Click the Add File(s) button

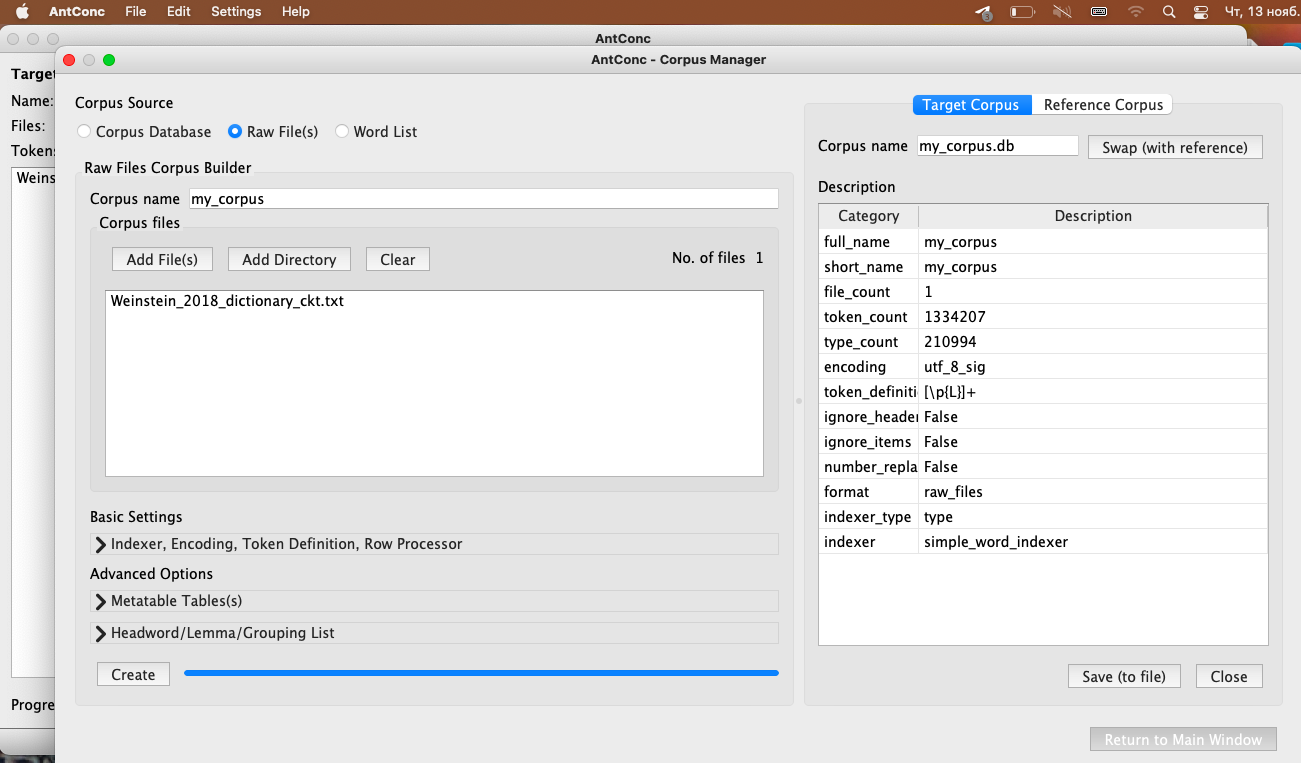162,259
